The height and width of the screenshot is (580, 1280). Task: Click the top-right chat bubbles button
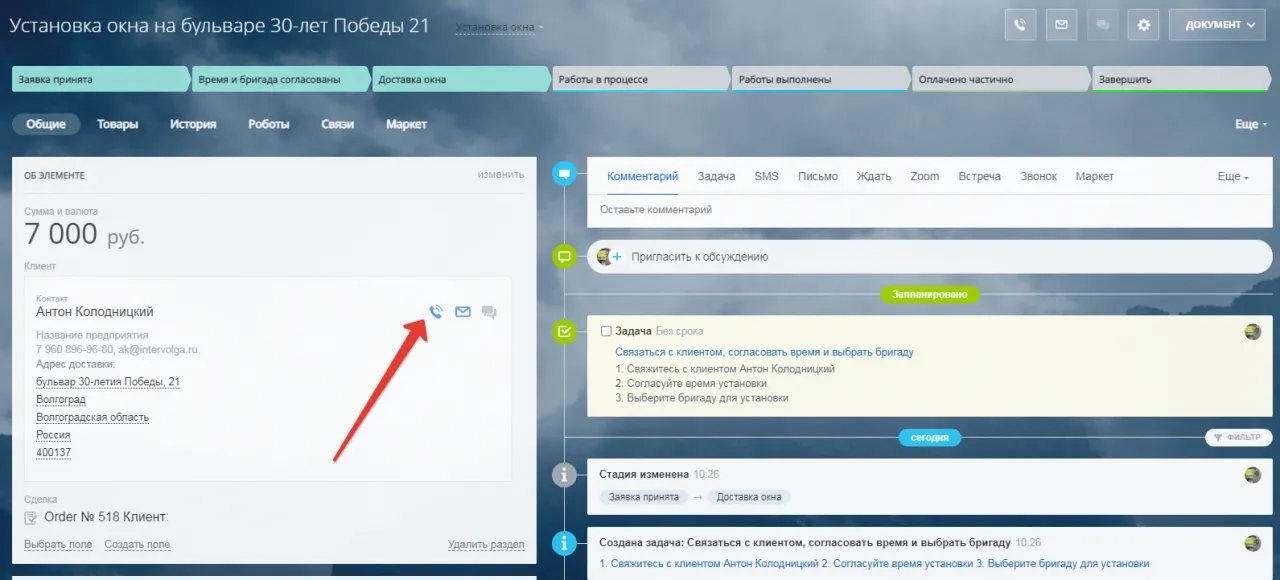coord(1102,25)
